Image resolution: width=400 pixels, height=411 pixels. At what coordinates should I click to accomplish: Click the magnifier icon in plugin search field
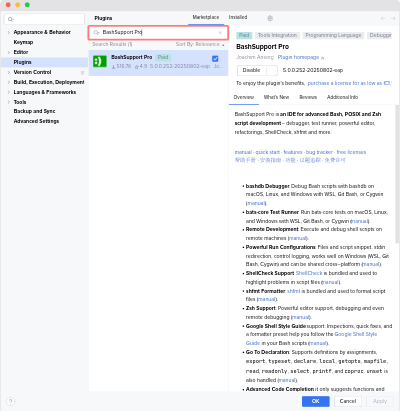96,32
